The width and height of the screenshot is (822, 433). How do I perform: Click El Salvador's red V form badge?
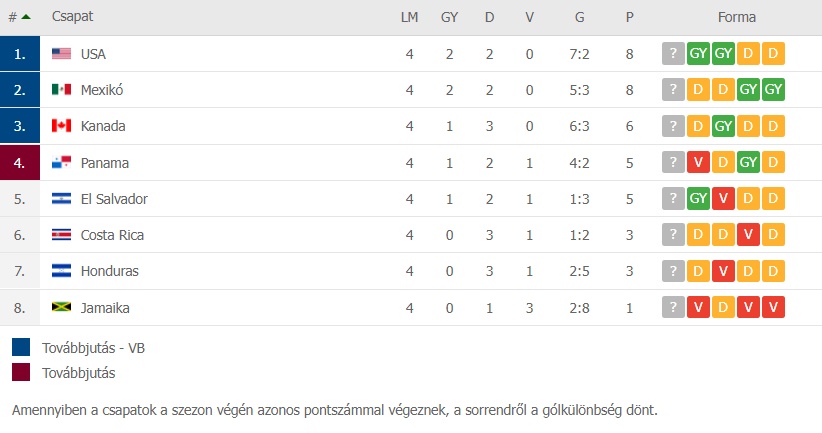tap(723, 198)
